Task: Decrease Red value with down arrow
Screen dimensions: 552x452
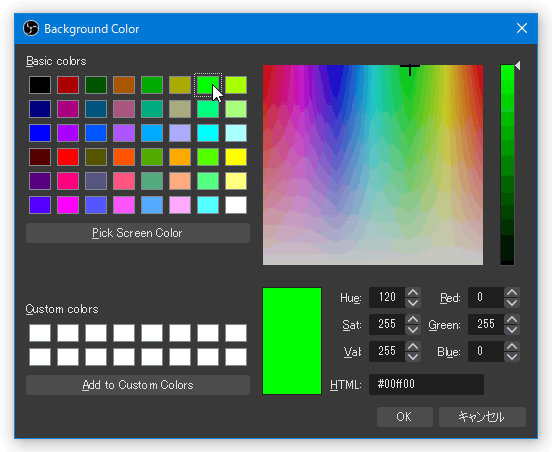Action: point(512,303)
